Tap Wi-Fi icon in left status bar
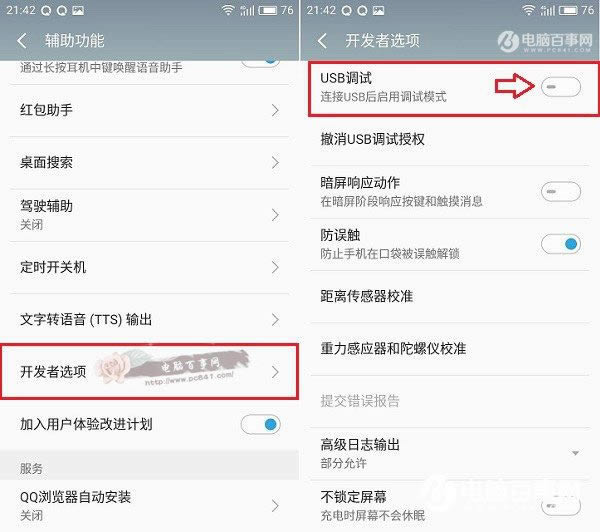The height and width of the screenshot is (532, 600). tap(228, 10)
